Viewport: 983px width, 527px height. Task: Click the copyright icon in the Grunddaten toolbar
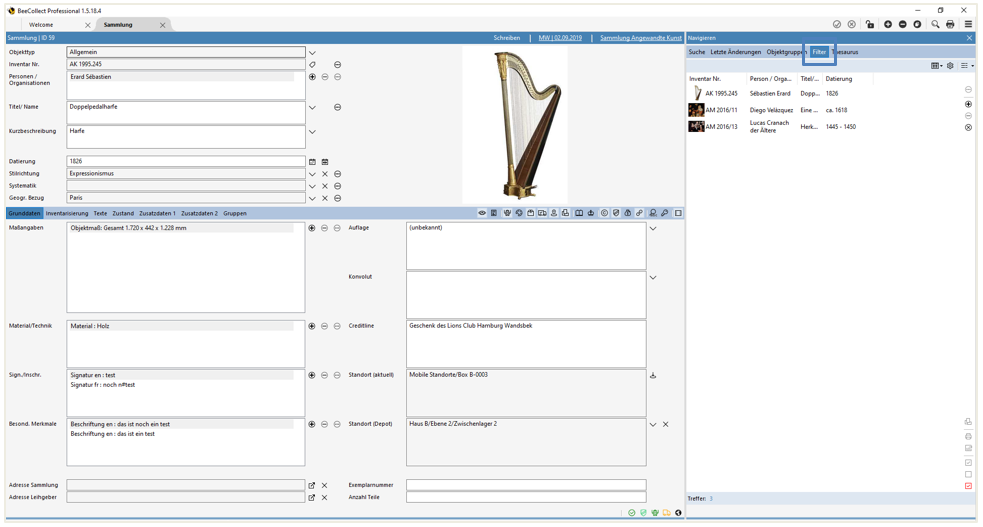click(604, 213)
